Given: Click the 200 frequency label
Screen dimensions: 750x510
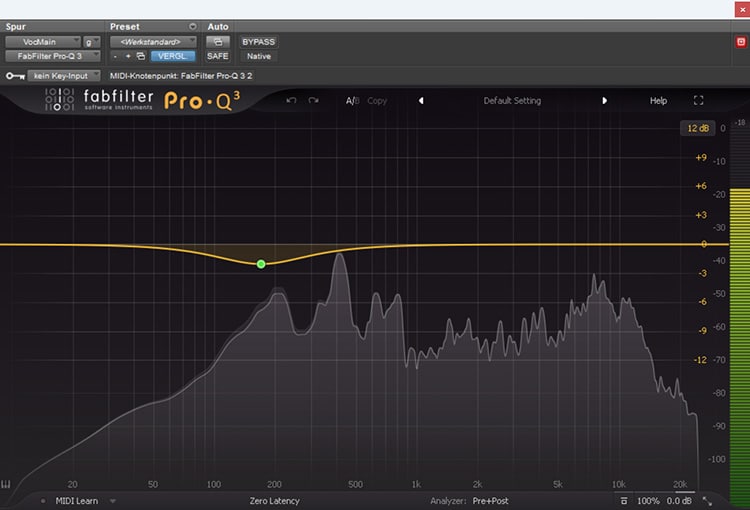Looking at the screenshot, I should pos(274,484).
